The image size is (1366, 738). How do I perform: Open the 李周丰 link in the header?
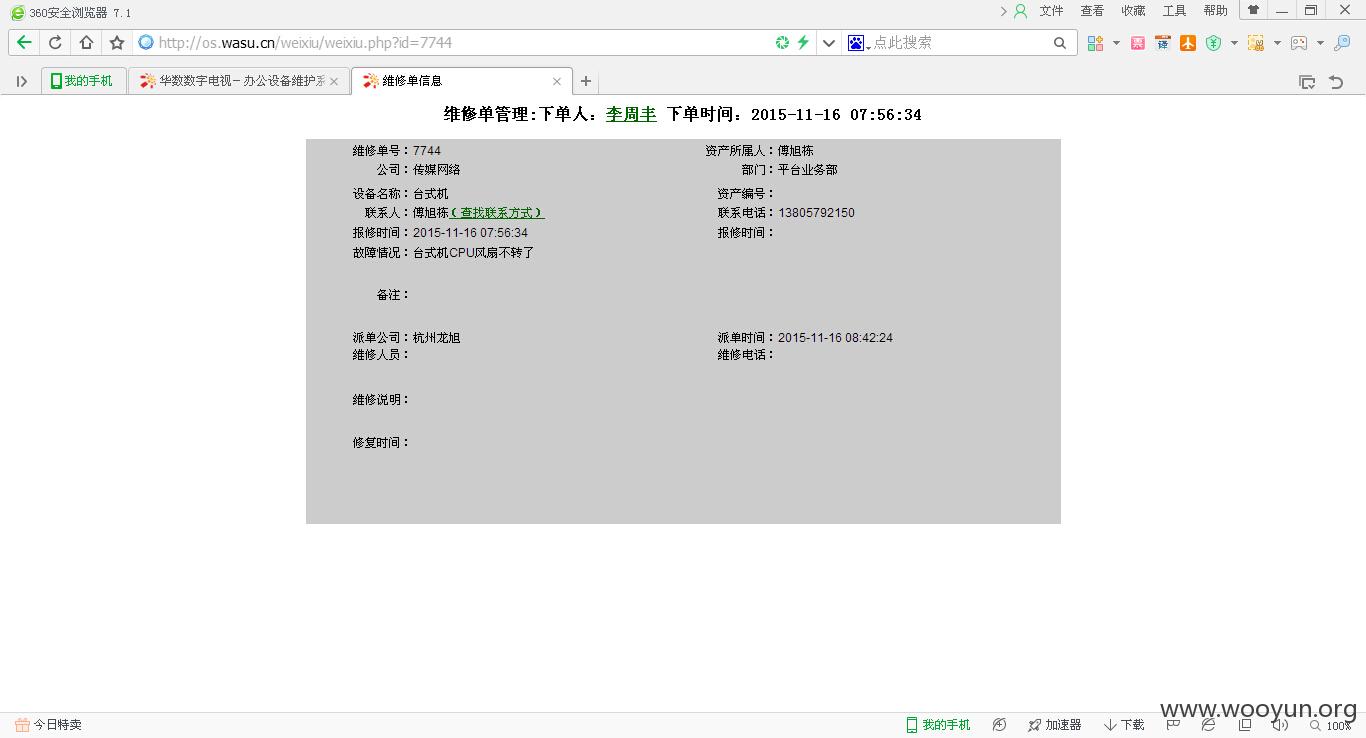[631, 115]
